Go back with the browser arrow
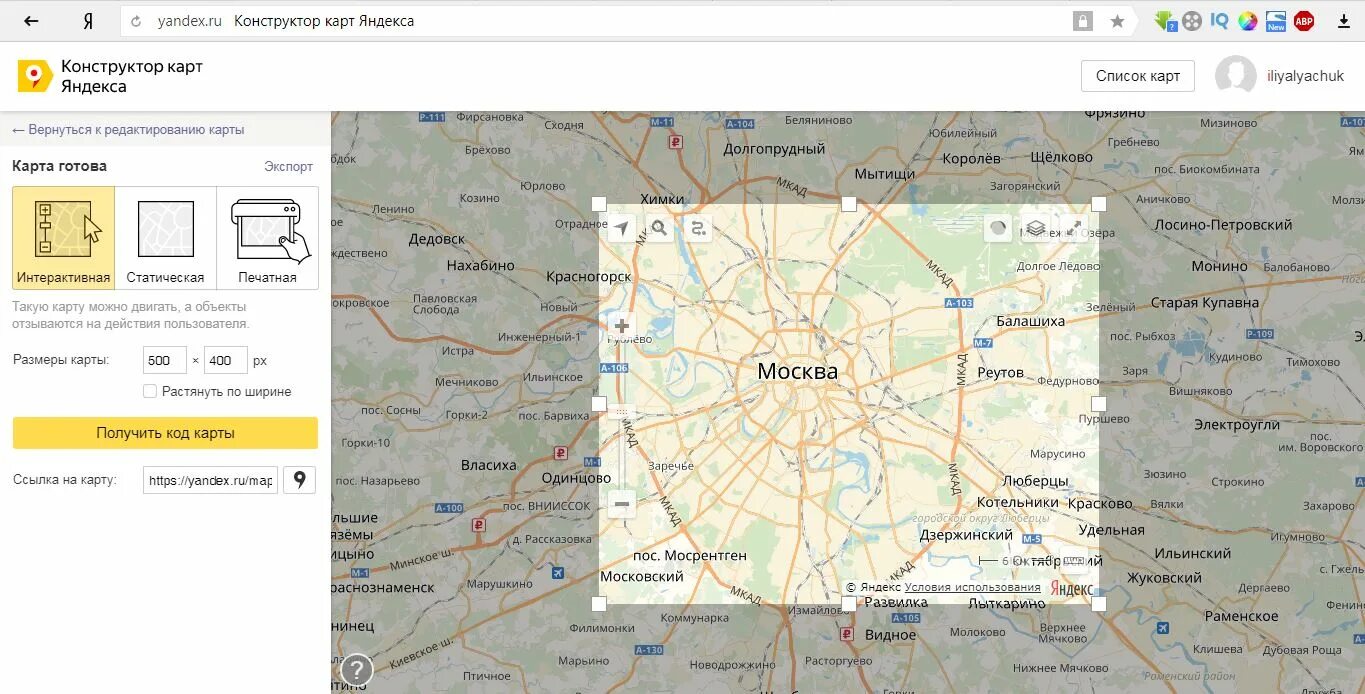 (31, 21)
